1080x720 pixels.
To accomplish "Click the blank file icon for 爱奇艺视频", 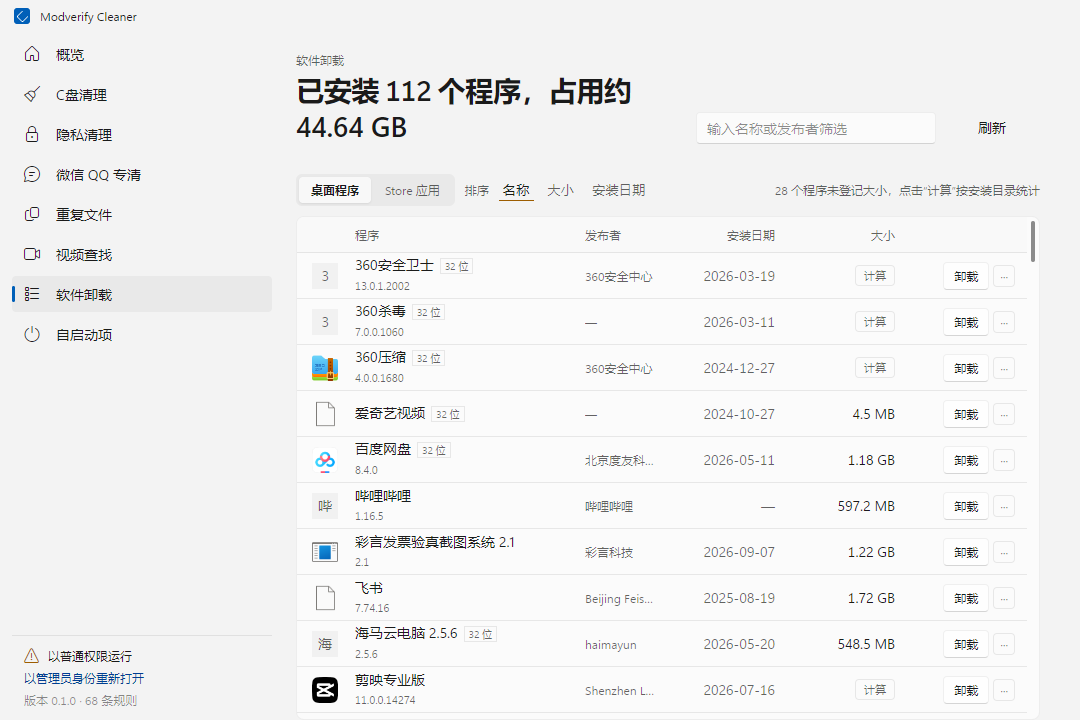I will pyautogui.click(x=325, y=414).
